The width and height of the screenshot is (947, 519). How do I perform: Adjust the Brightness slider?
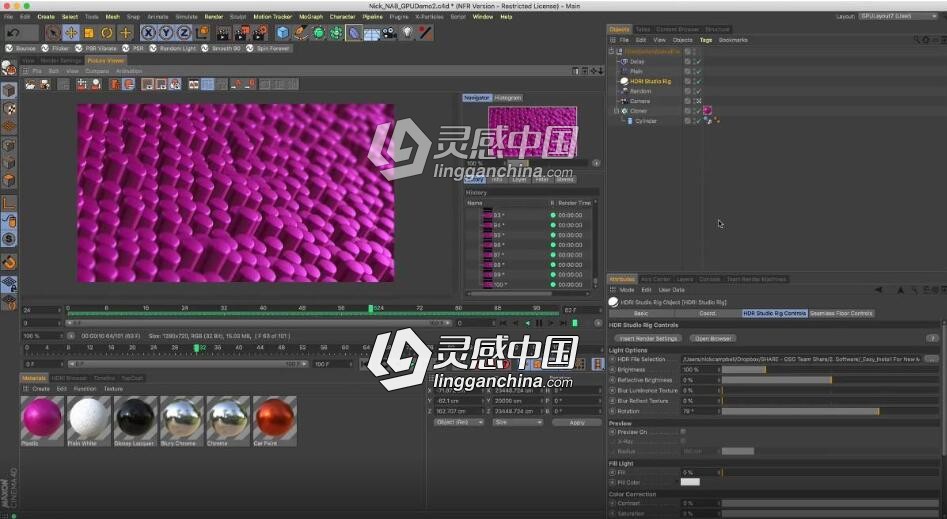[x=830, y=370]
